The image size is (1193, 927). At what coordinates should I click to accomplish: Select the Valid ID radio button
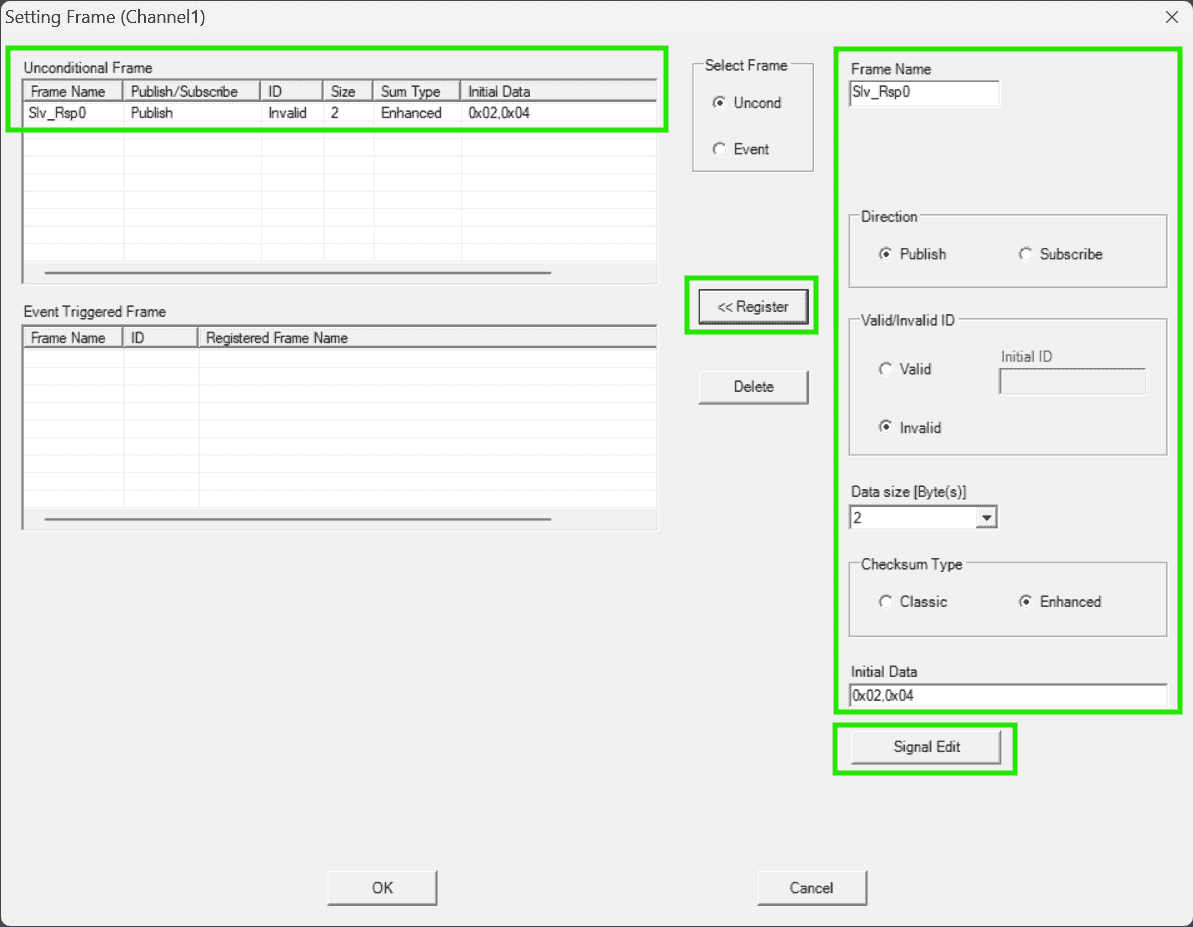(886, 369)
